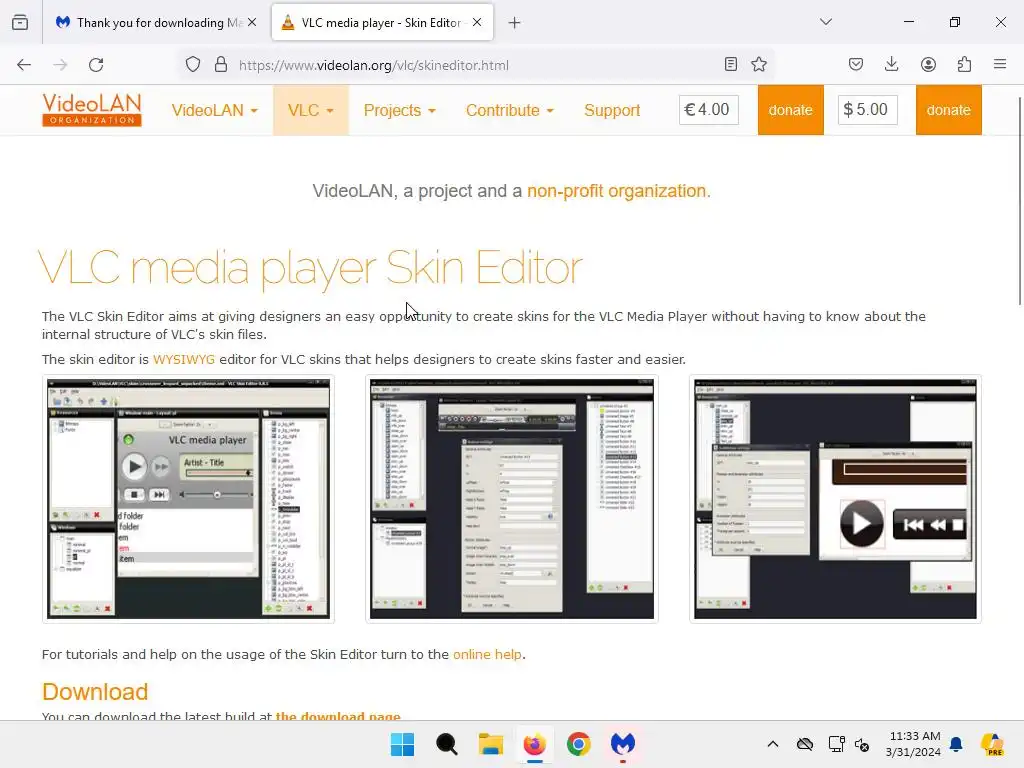Click the padlock site information icon
This screenshot has height=768, width=1024.
point(221,65)
